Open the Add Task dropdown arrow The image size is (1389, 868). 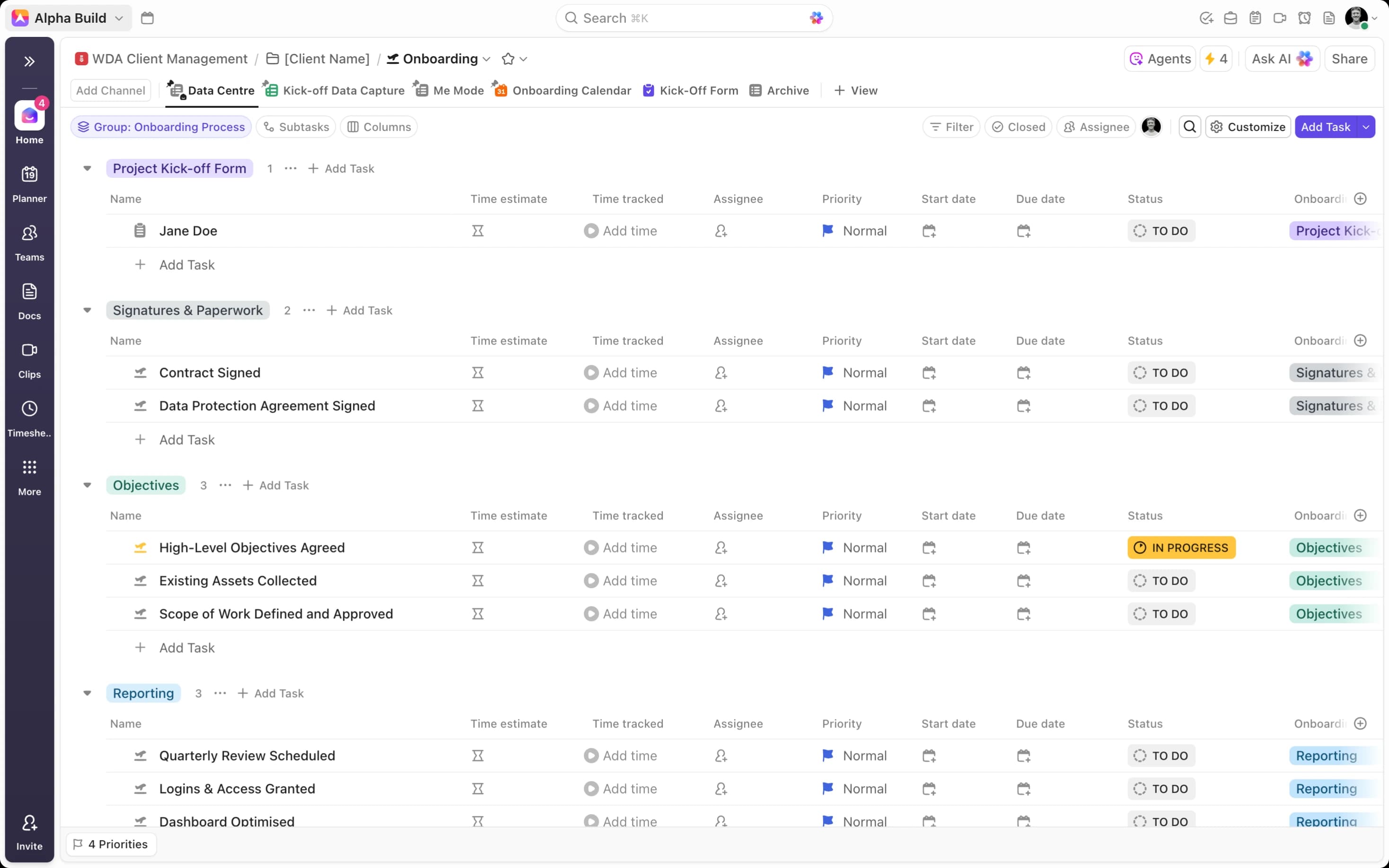pos(1366,127)
